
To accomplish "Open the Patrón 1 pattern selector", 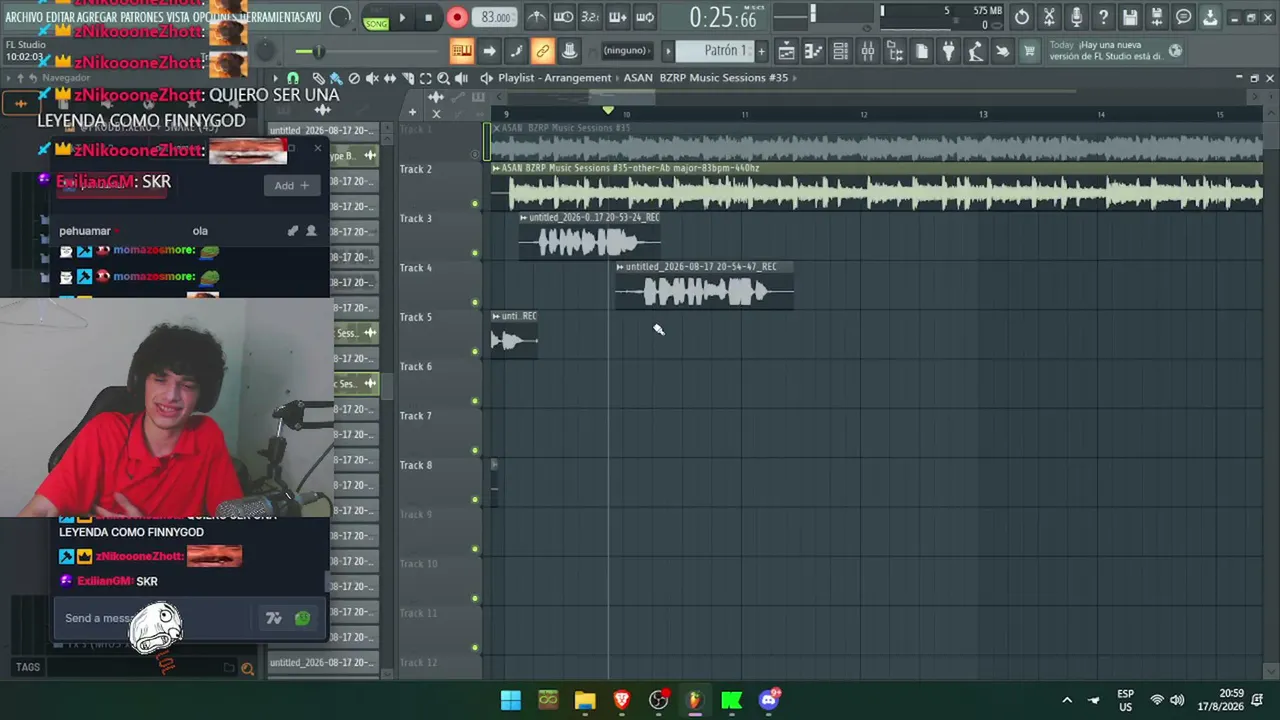I will [x=714, y=51].
